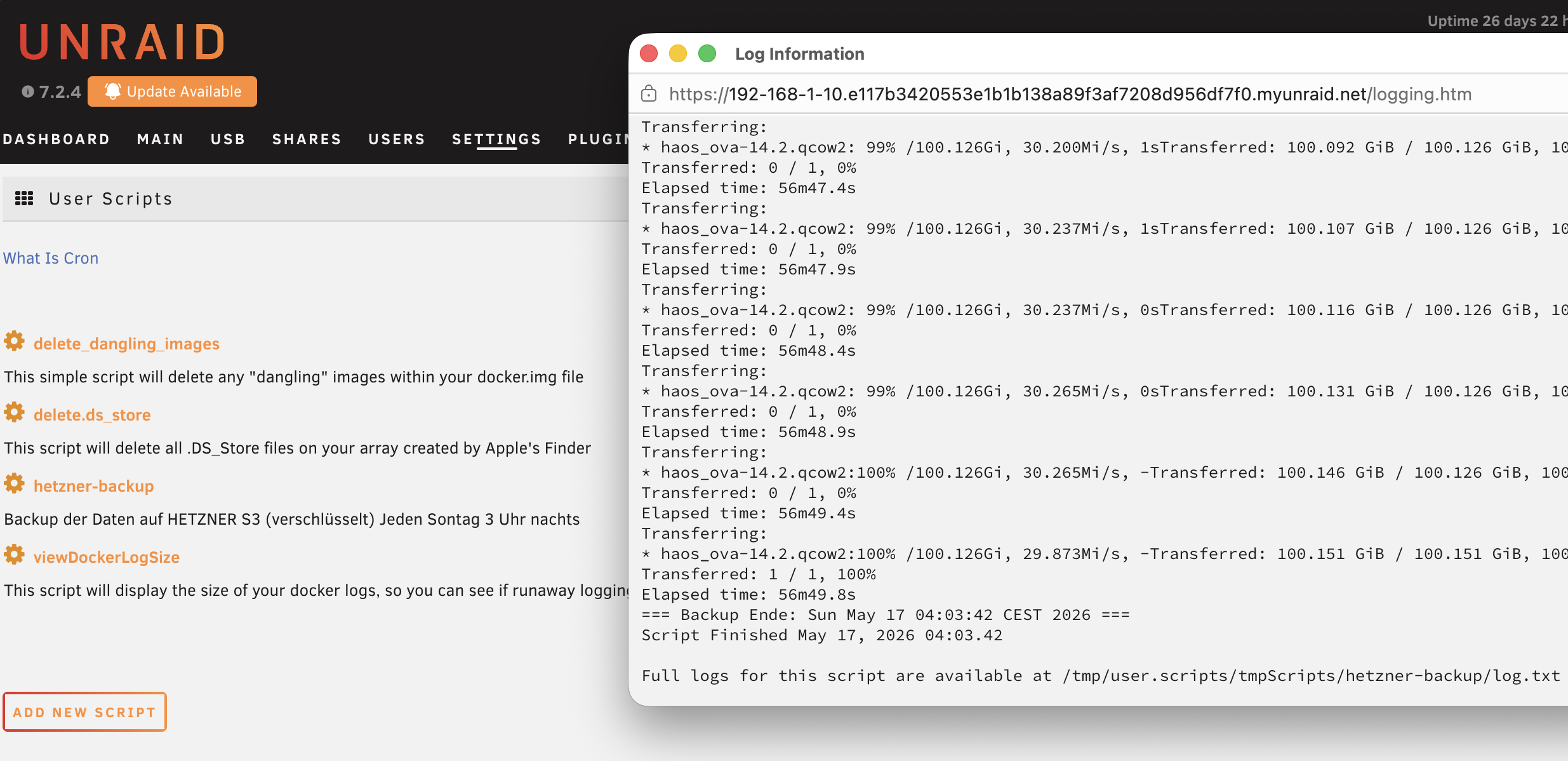The height and width of the screenshot is (761, 1568).
Task: Click the Log Information window title
Action: pyautogui.click(x=800, y=54)
